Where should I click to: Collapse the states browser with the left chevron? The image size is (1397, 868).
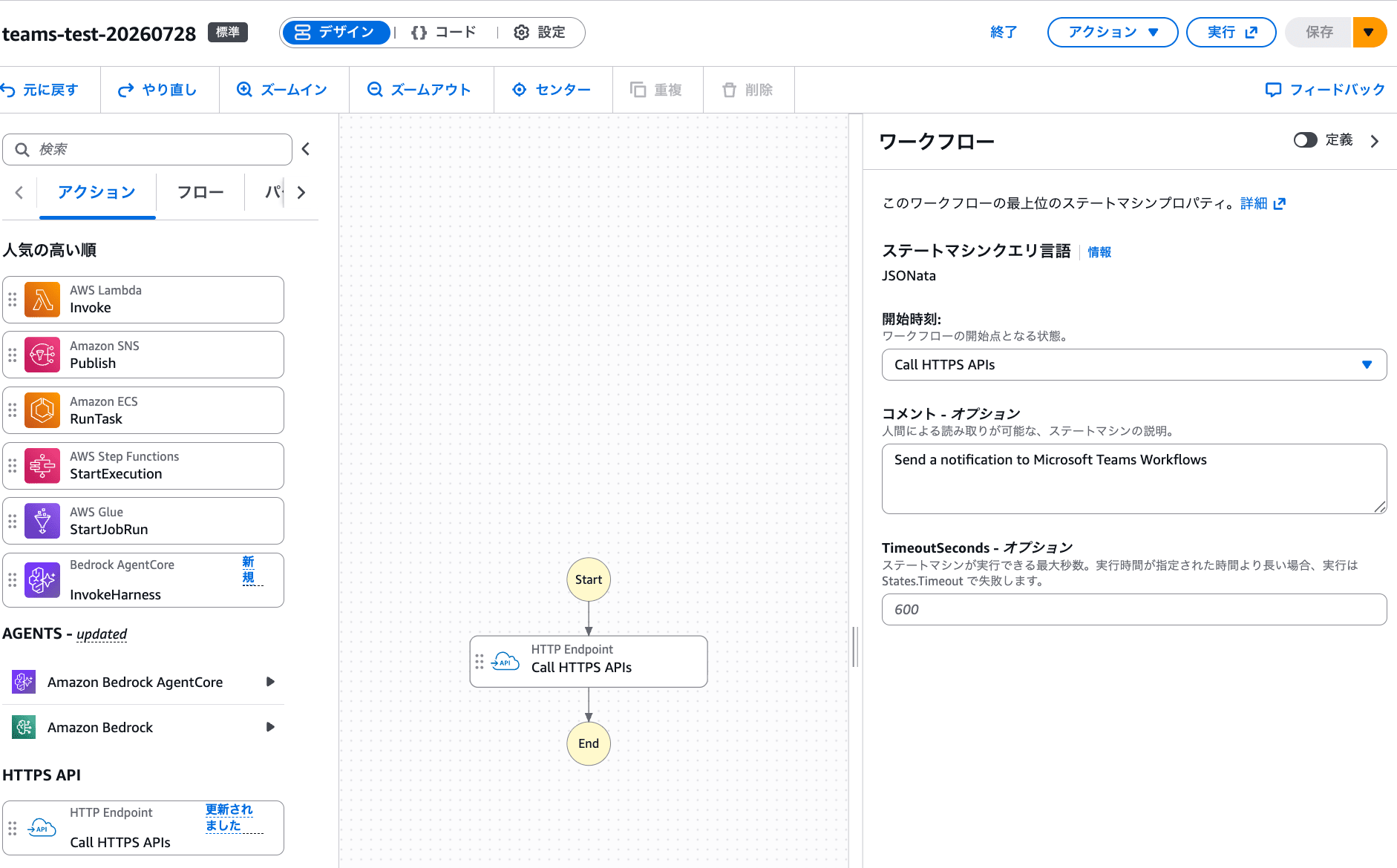(x=306, y=149)
